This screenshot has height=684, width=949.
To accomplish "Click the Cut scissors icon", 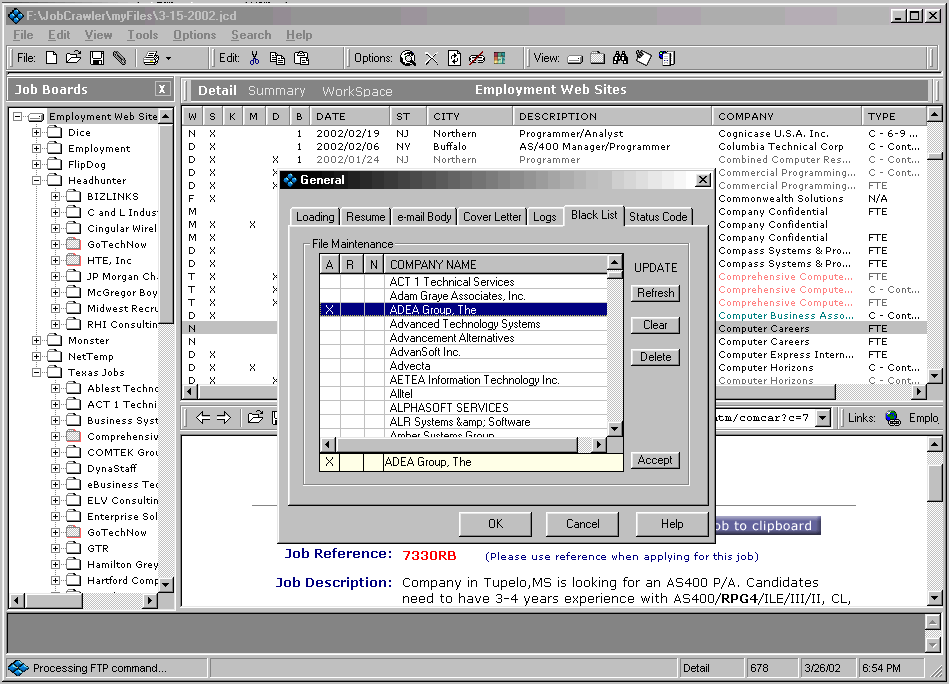I will (254, 58).
